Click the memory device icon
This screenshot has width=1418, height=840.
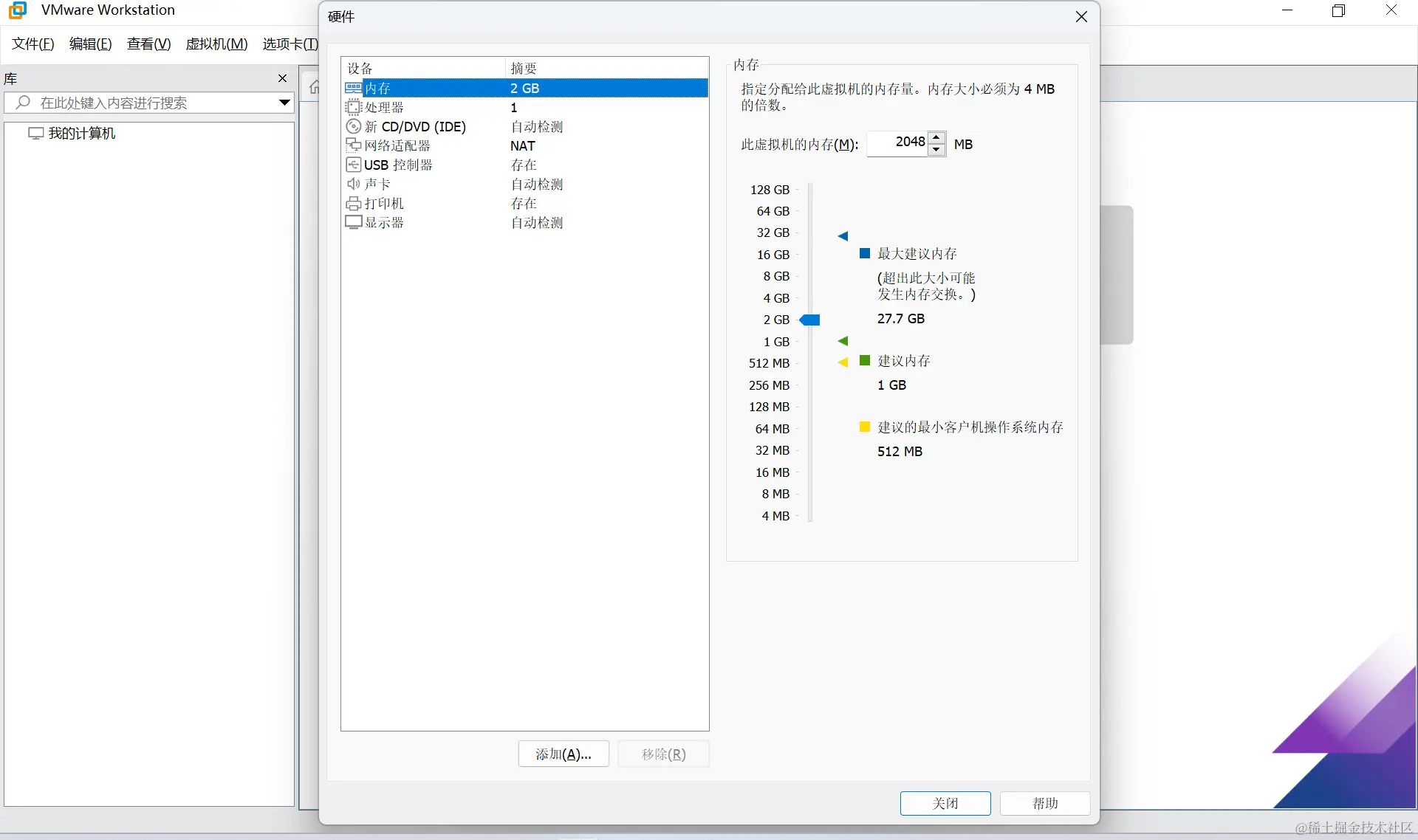[354, 88]
